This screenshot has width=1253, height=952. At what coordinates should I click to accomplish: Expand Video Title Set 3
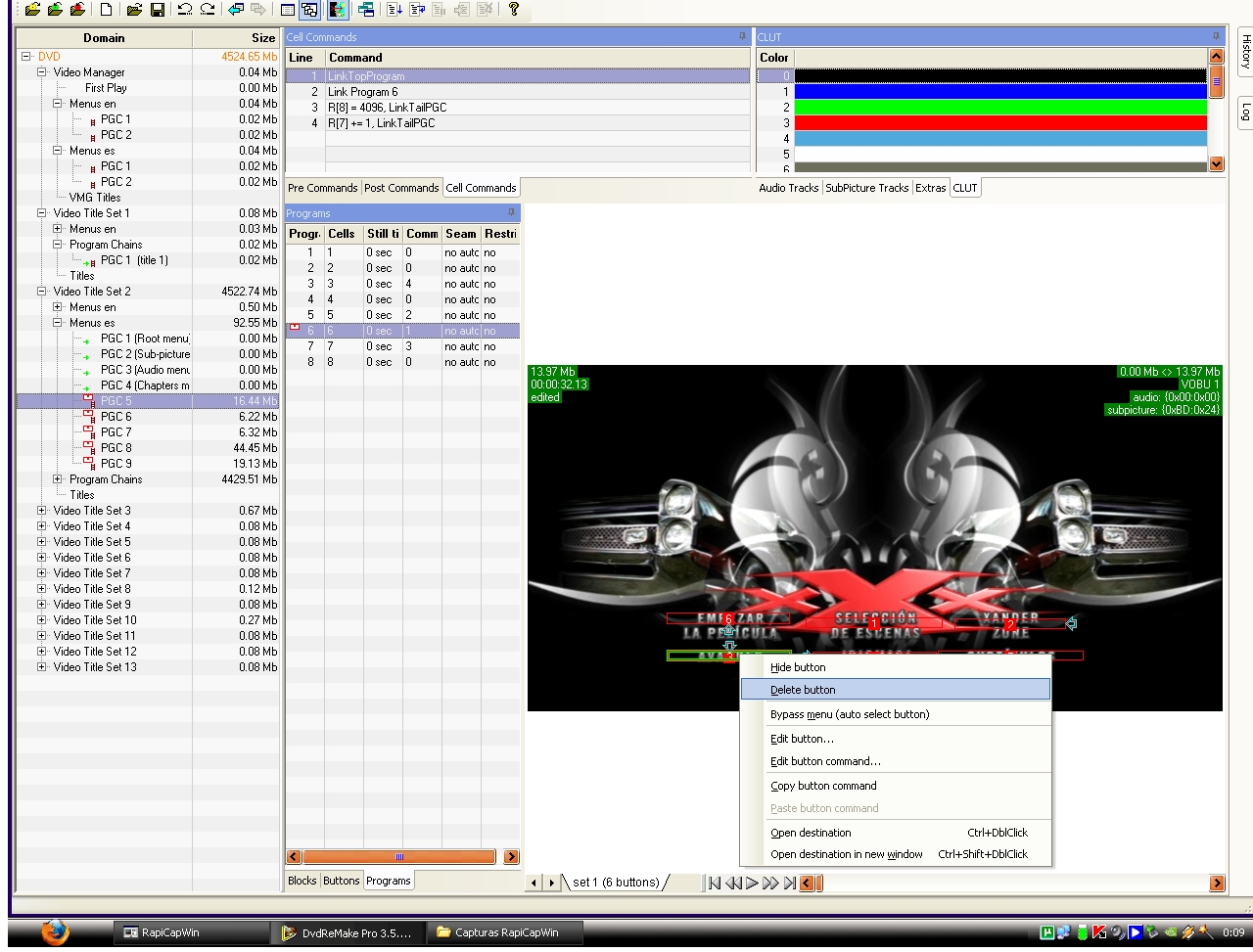tap(42, 511)
